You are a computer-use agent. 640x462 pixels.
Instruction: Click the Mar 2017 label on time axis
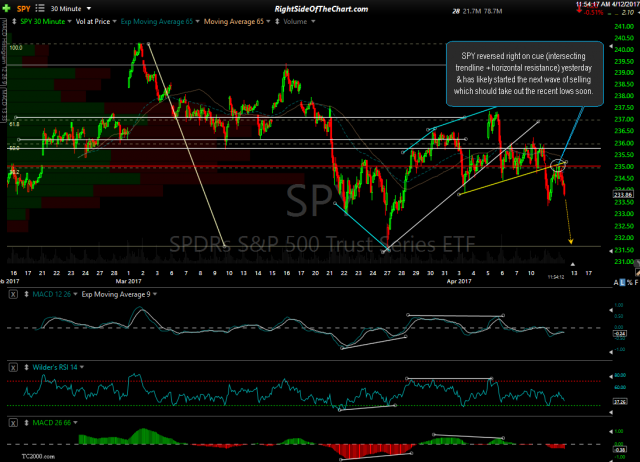[128, 281]
